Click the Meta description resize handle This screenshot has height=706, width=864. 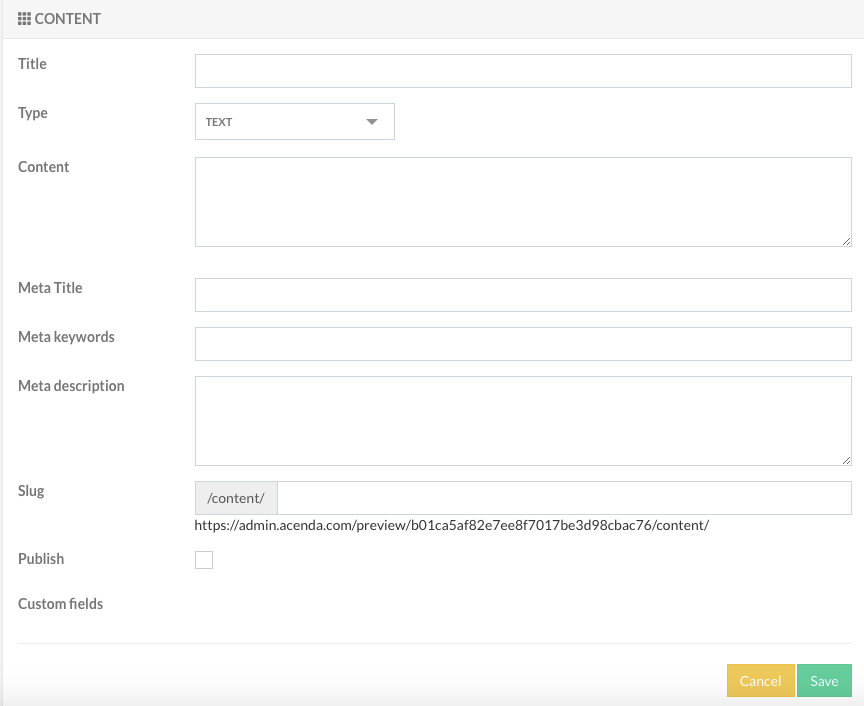[x=846, y=460]
